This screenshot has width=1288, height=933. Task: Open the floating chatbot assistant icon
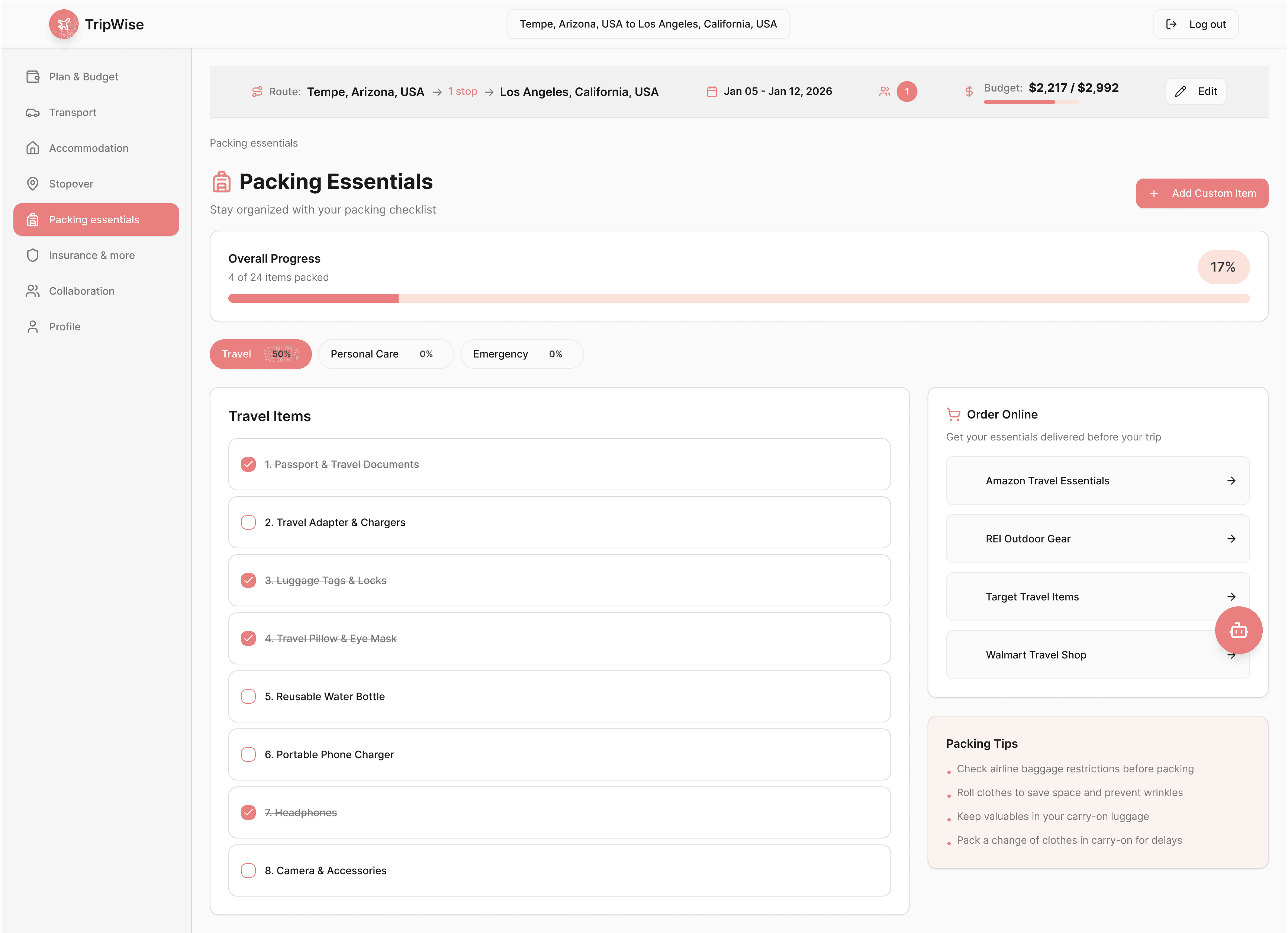[x=1238, y=630]
